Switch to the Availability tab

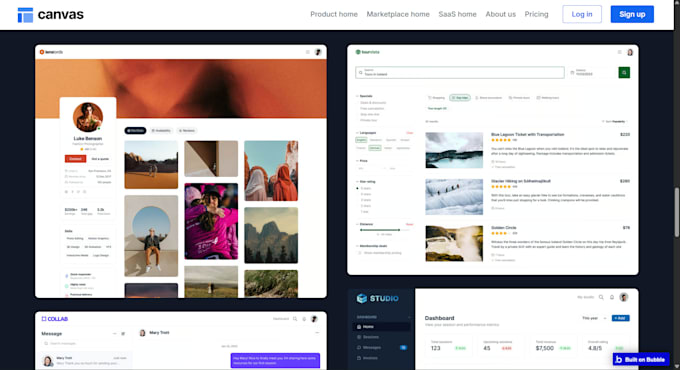pyautogui.click(x=161, y=131)
